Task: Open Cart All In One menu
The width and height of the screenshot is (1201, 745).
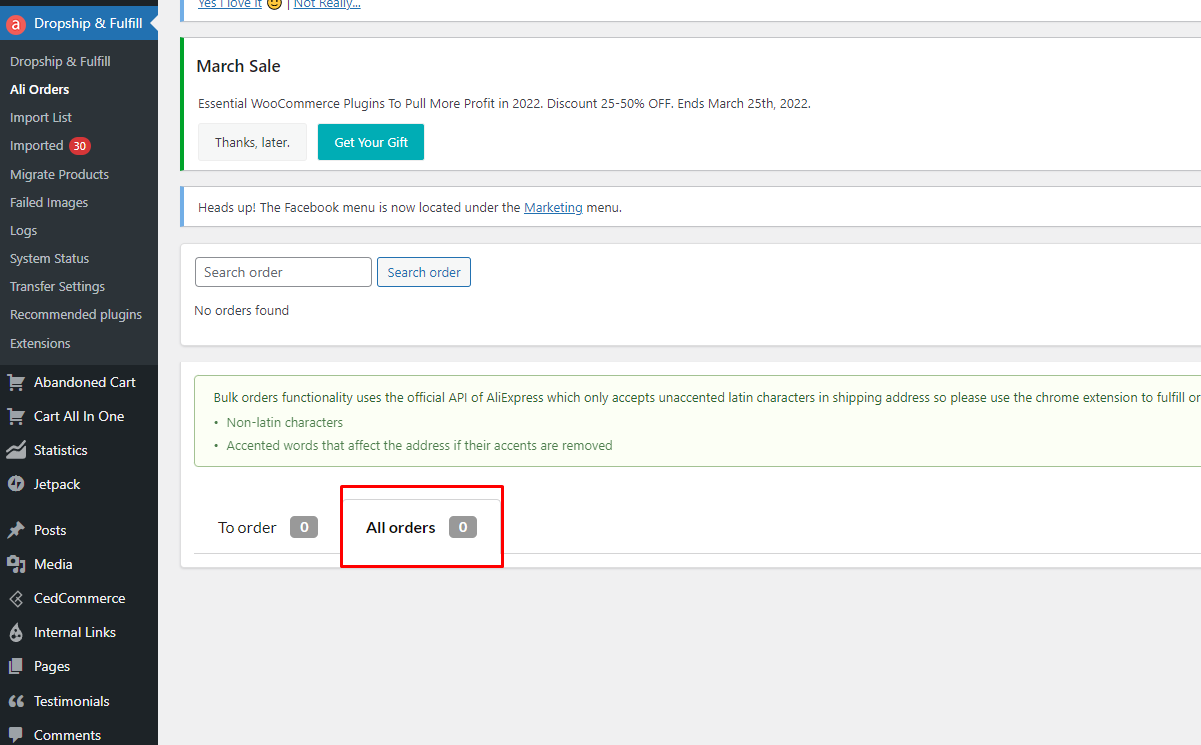Action: pos(79,416)
